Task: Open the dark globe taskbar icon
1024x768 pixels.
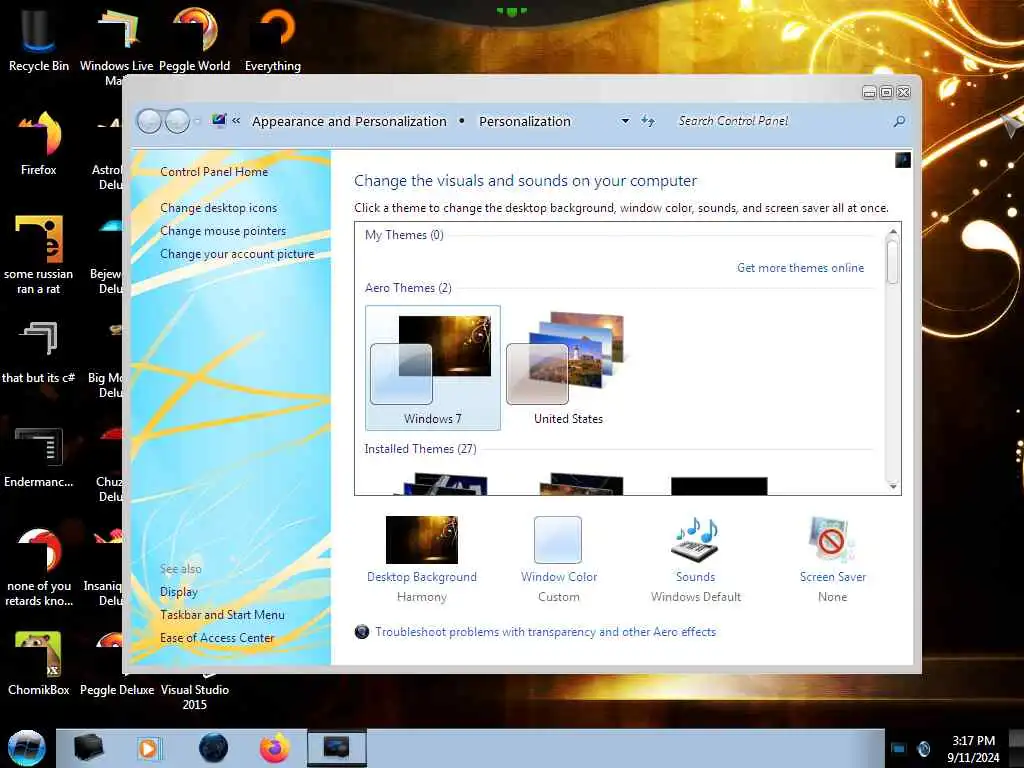Action: pos(214,748)
